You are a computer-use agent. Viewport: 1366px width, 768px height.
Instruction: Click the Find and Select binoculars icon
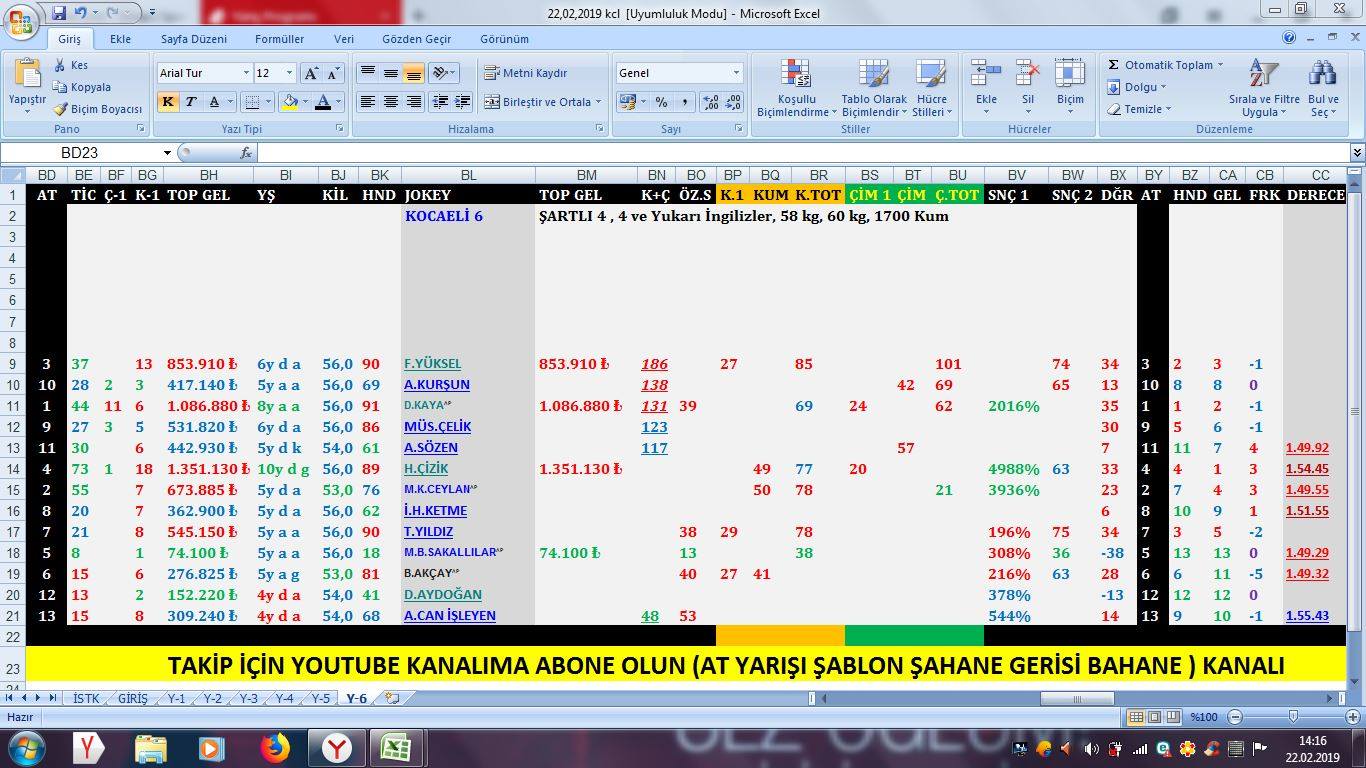[1322, 74]
